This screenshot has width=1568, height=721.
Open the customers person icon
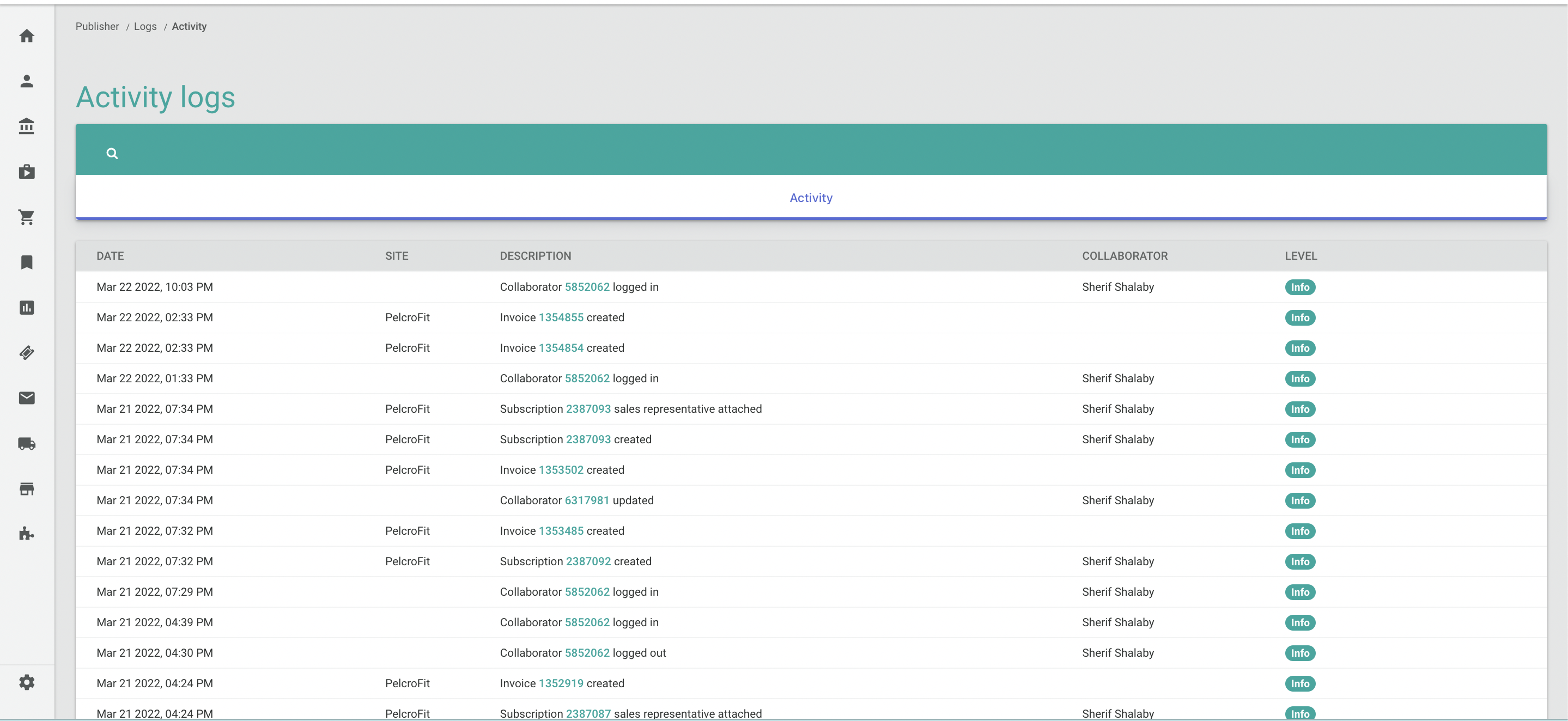point(26,82)
